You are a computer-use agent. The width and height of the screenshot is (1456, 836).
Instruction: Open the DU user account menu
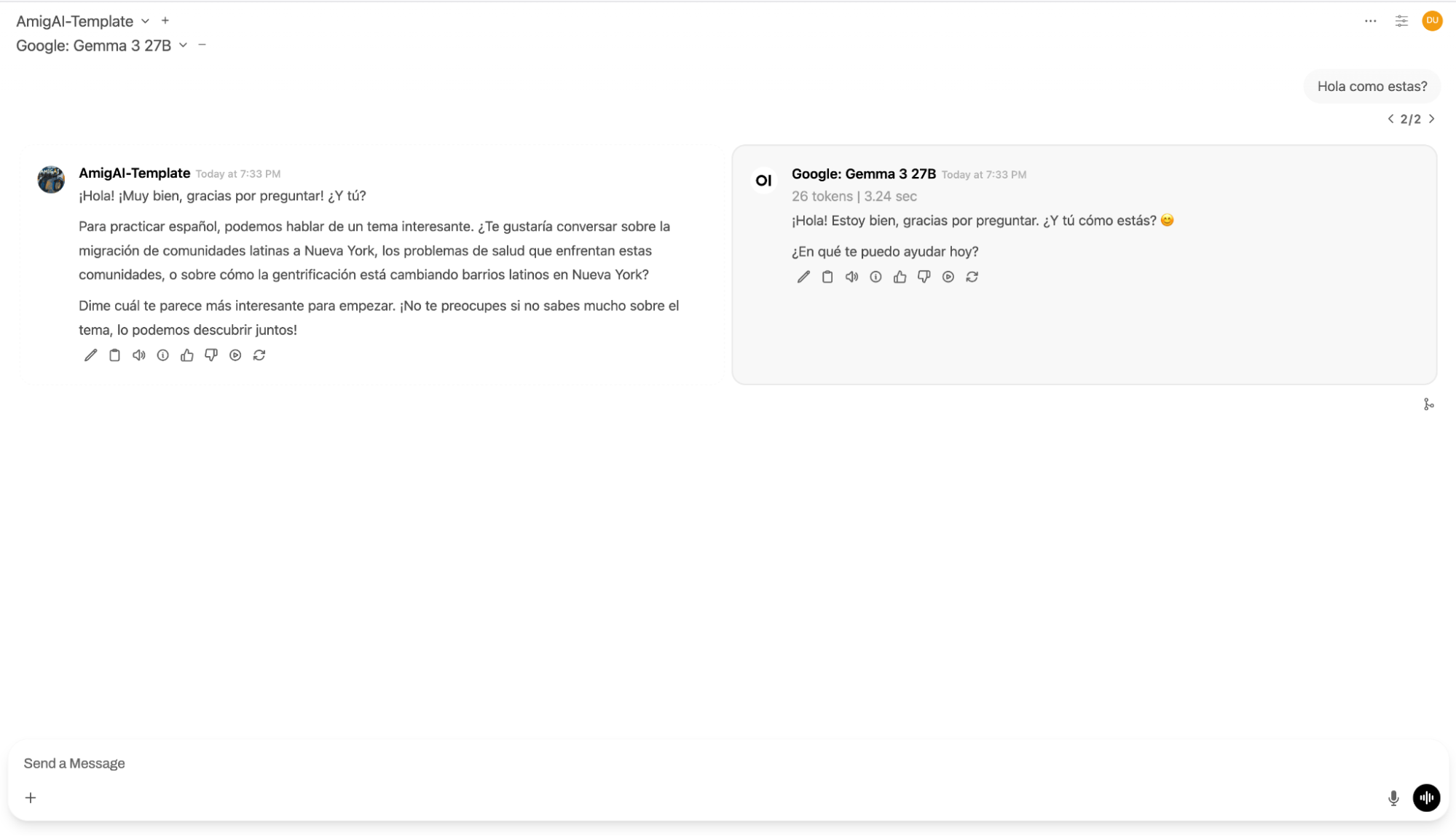tap(1433, 21)
